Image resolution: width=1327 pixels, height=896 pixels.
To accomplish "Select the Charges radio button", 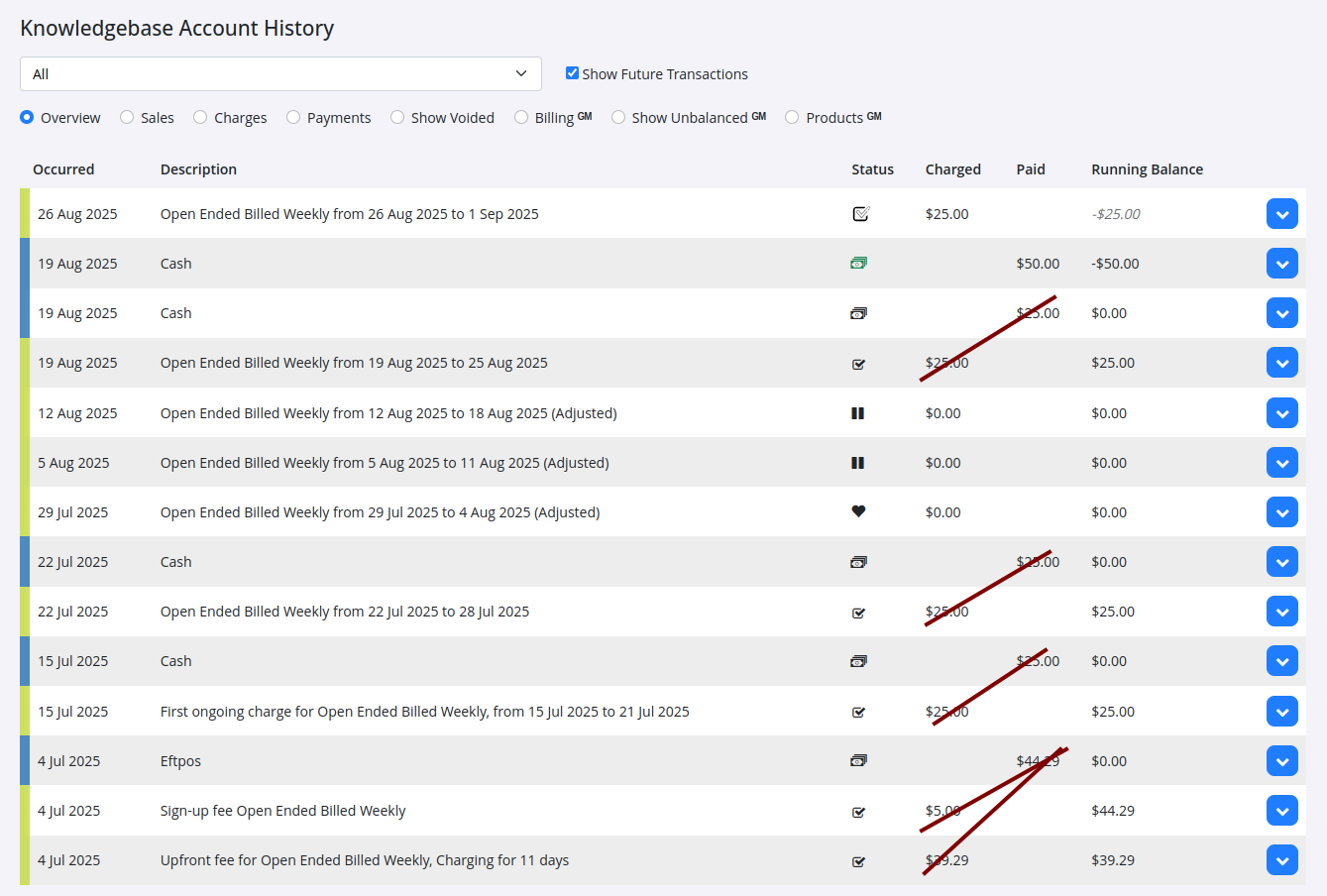I will tap(200, 117).
